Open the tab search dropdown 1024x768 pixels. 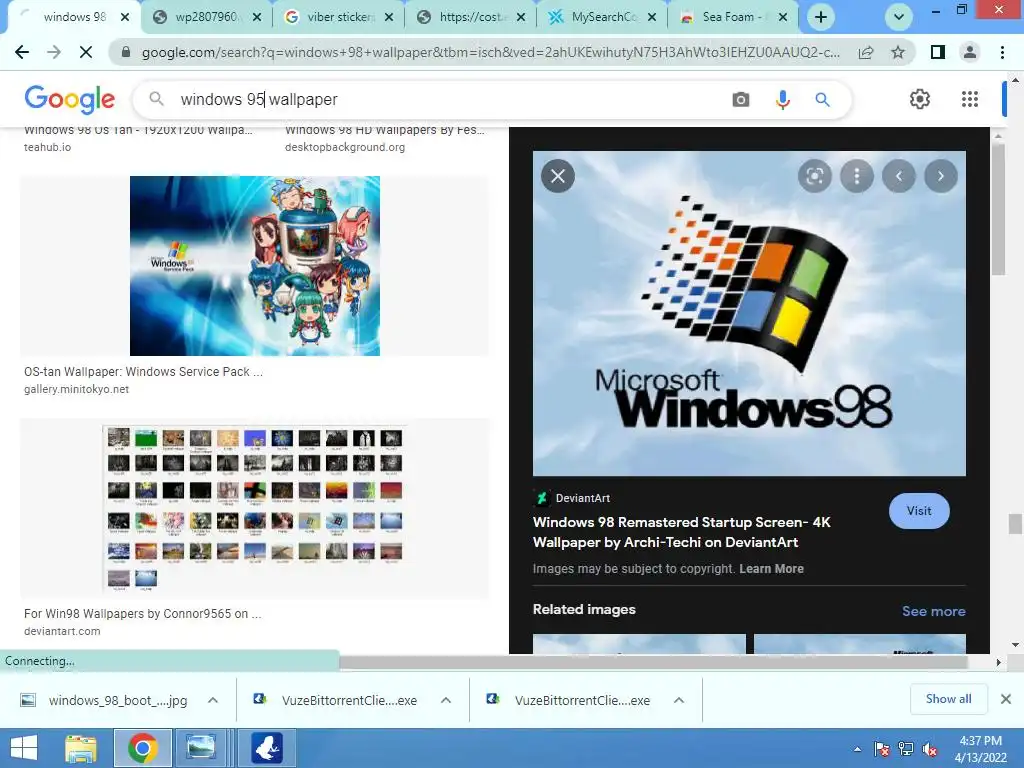(899, 17)
